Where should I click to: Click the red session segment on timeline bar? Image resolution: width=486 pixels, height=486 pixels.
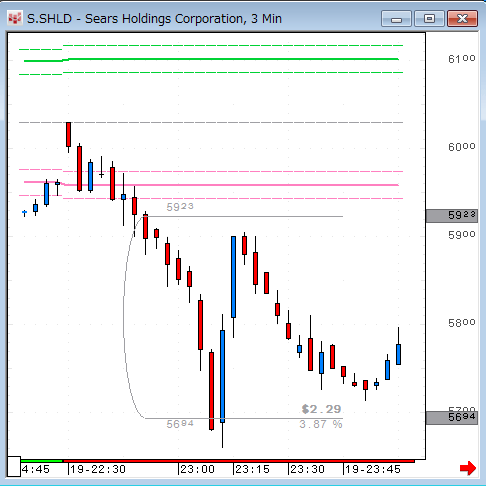[x=239, y=461]
